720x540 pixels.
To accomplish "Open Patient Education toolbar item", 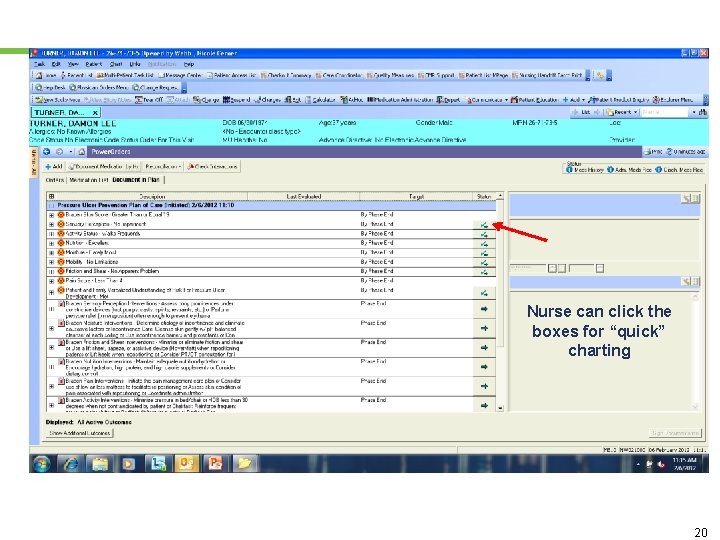I will (534, 100).
